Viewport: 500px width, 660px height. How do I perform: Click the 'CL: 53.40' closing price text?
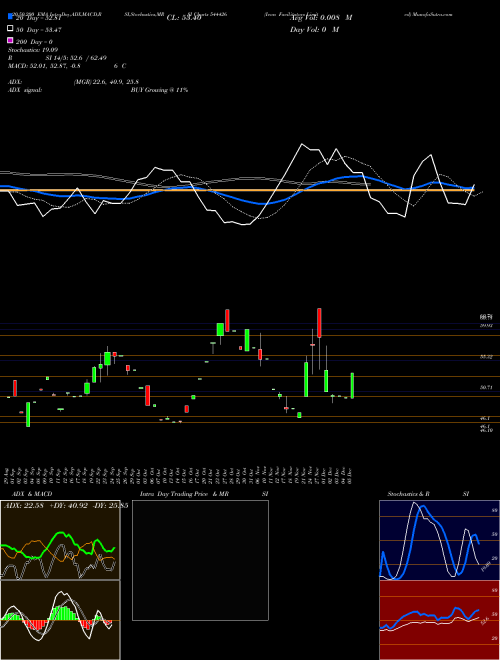(184, 18)
